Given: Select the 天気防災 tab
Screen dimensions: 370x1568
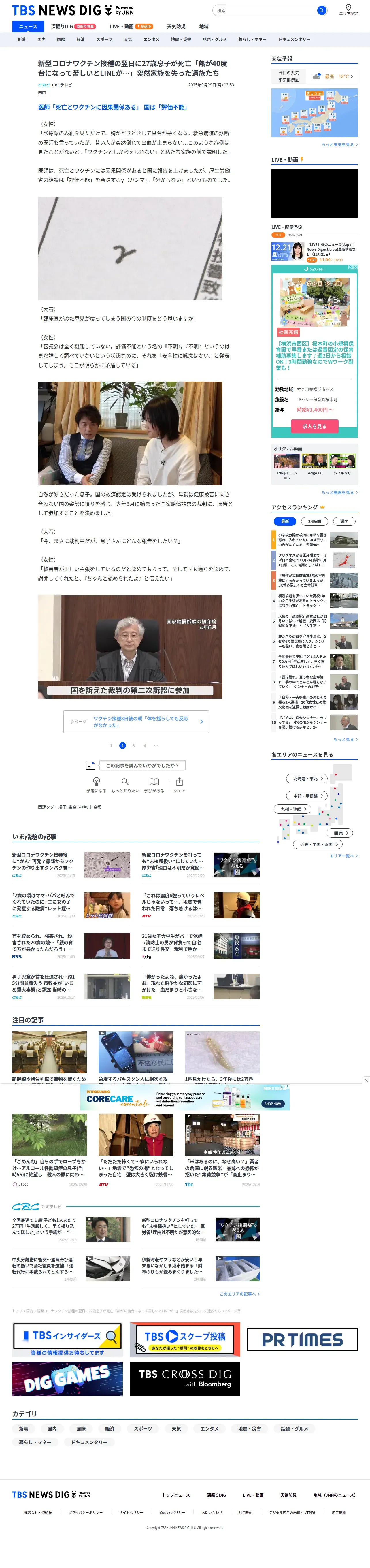Looking at the screenshot, I should point(176,26).
